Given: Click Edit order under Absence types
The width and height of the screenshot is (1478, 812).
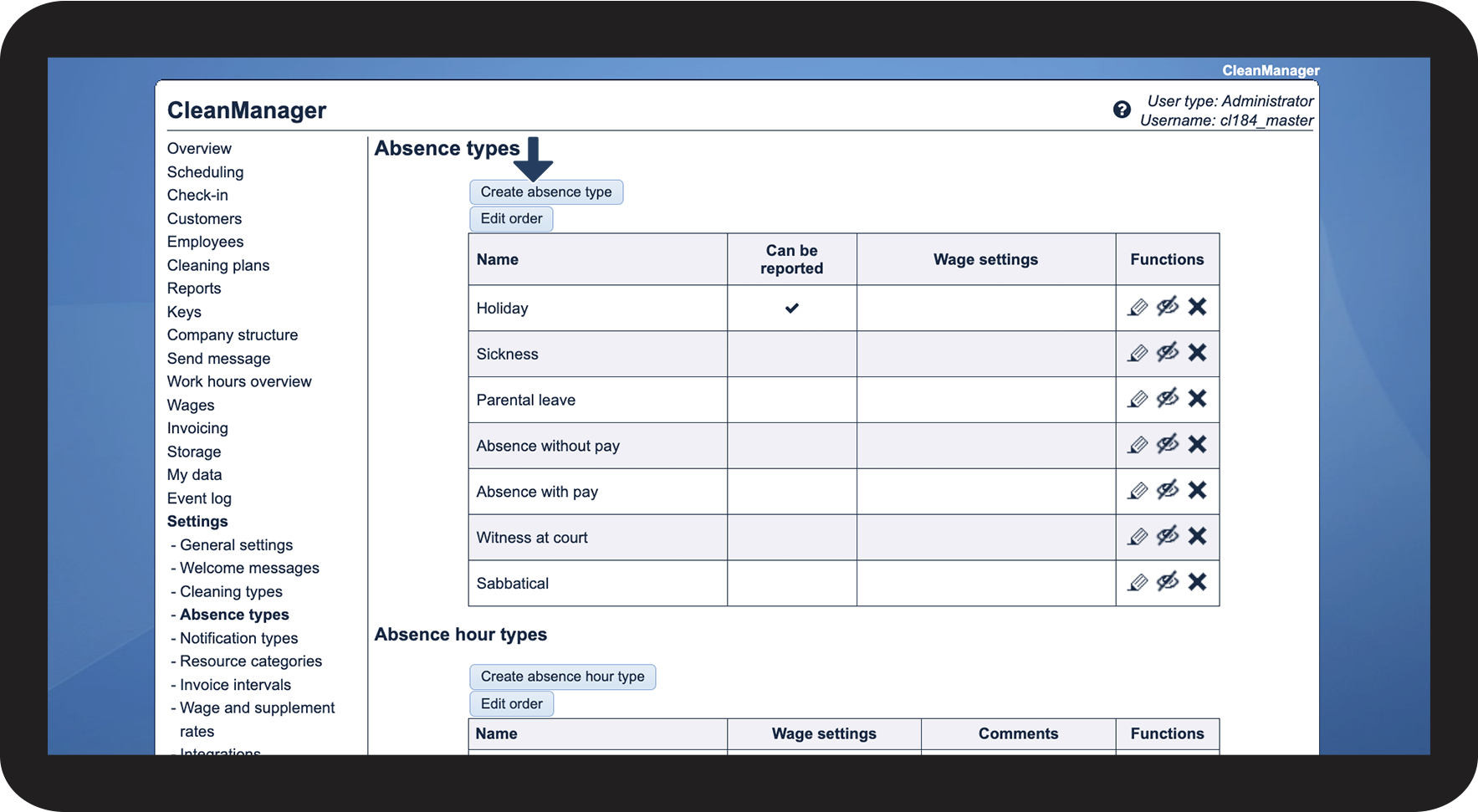Looking at the screenshot, I should coord(511,219).
